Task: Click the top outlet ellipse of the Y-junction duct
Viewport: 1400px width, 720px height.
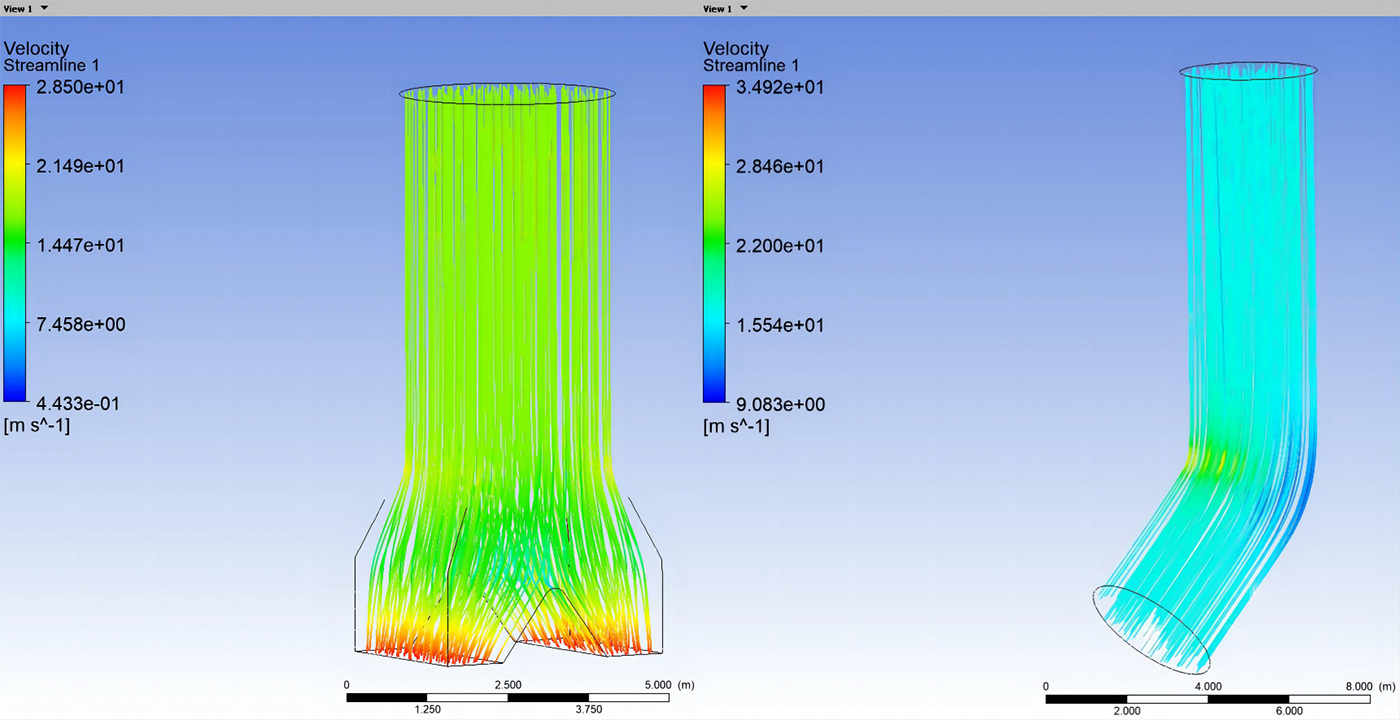Action: [x=507, y=92]
